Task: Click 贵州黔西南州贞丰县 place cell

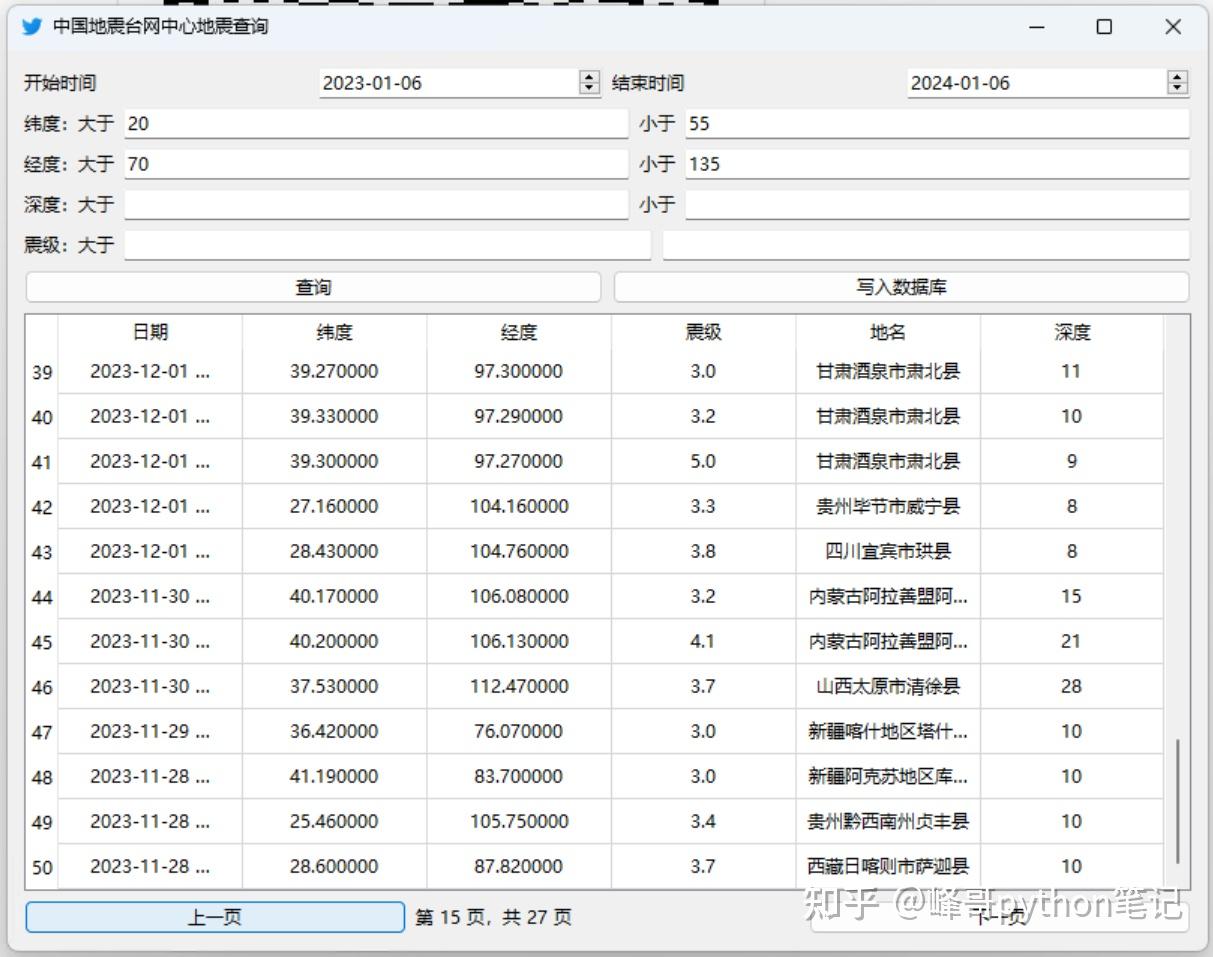Action: point(888,821)
